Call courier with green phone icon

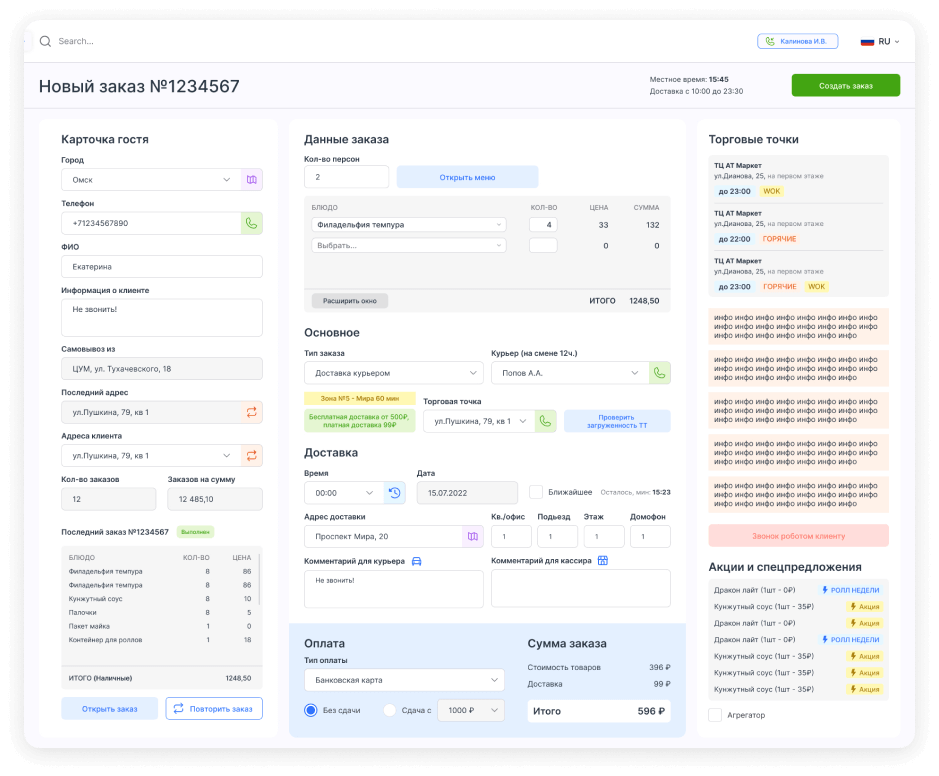click(x=660, y=373)
